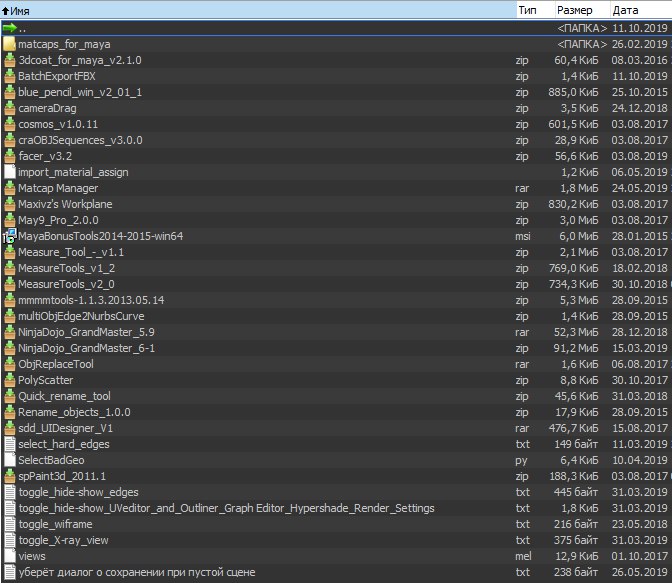The height and width of the screenshot is (583, 672).
Task: Click the ObjReplaceTool rar icon
Action: pyautogui.click(x=9, y=364)
